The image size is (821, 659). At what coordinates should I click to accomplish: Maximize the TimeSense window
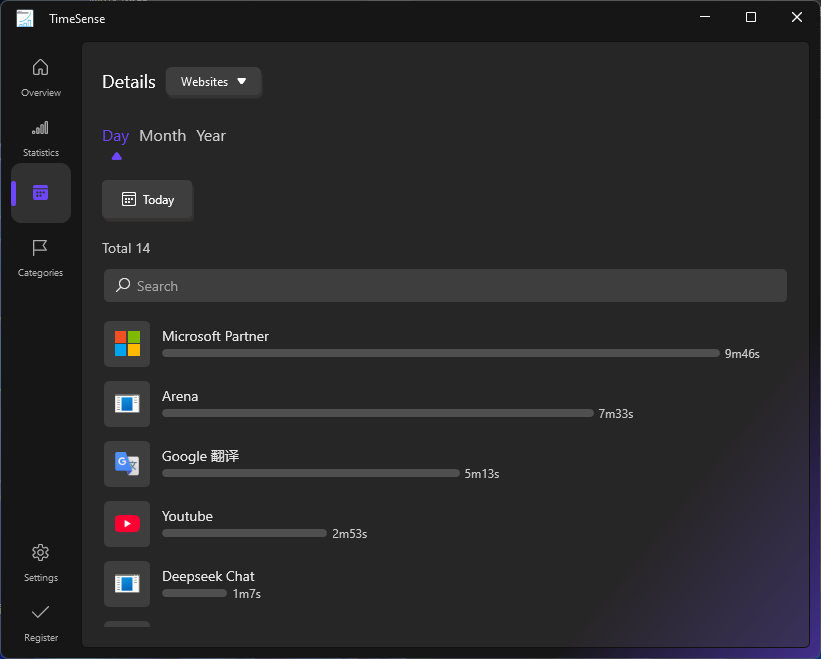751,17
